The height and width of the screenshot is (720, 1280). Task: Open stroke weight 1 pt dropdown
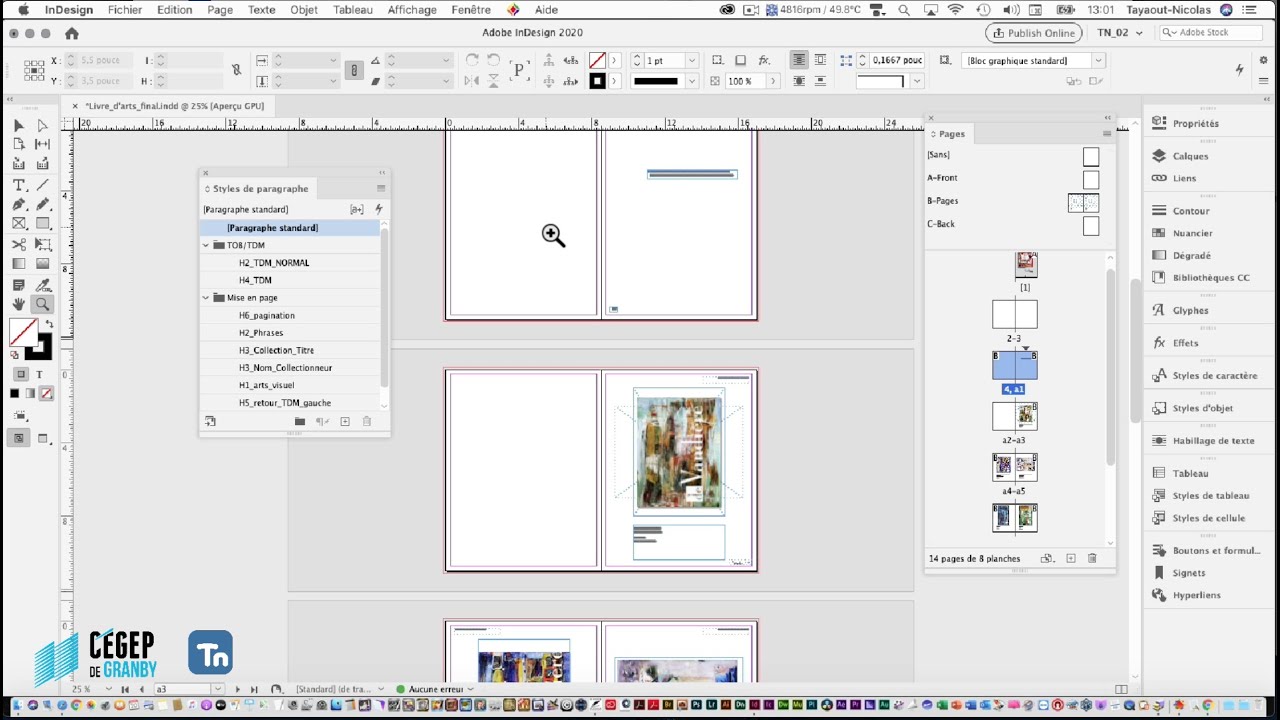(x=691, y=61)
